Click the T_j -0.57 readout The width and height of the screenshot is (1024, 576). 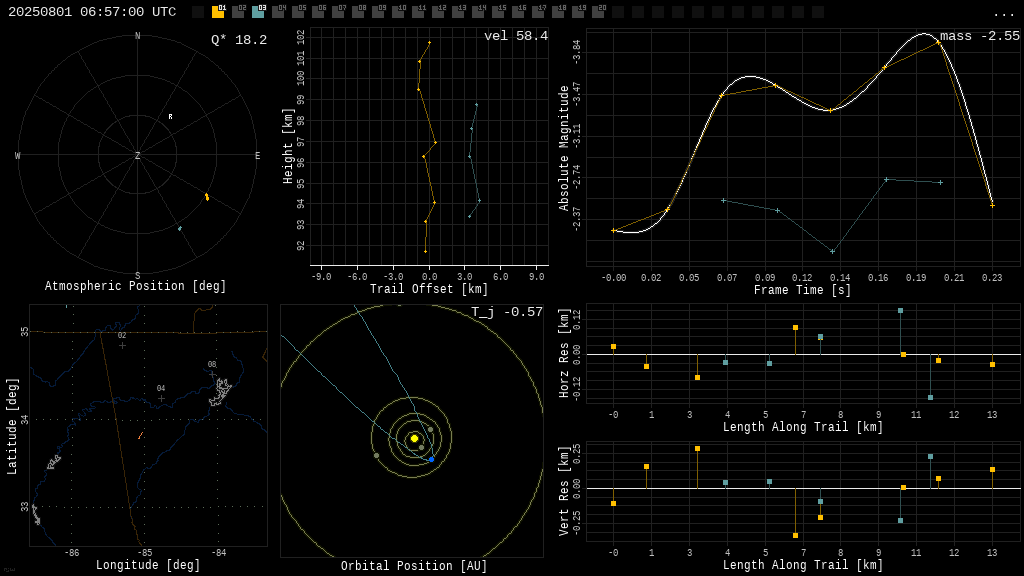[x=507, y=312]
